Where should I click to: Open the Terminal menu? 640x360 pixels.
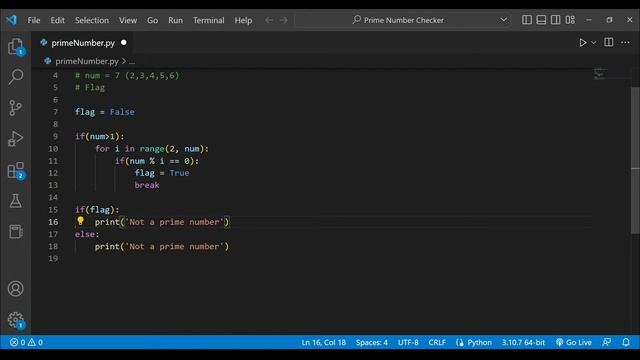click(x=209, y=20)
